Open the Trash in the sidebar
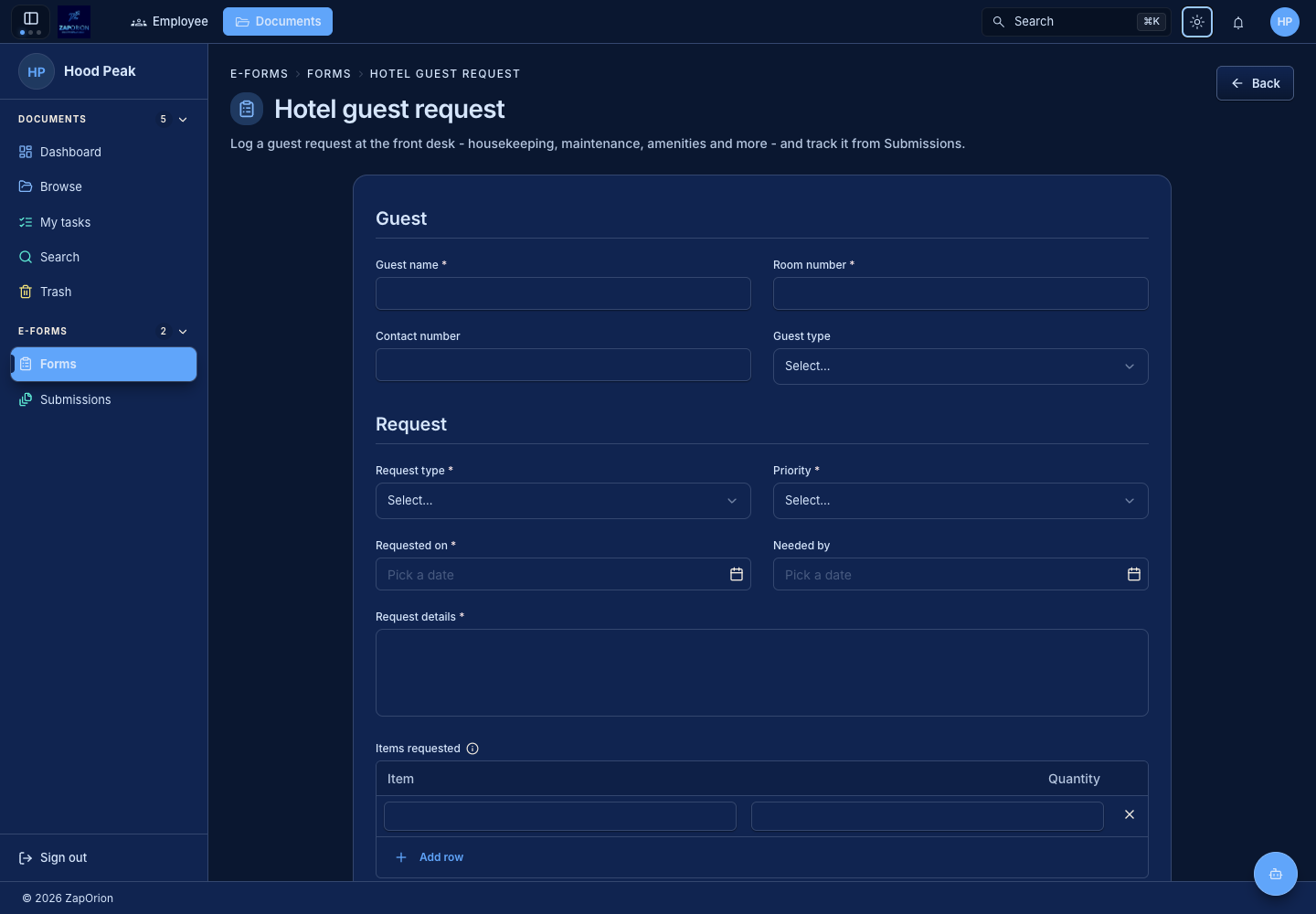 pyautogui.click(x=103, y=292)
